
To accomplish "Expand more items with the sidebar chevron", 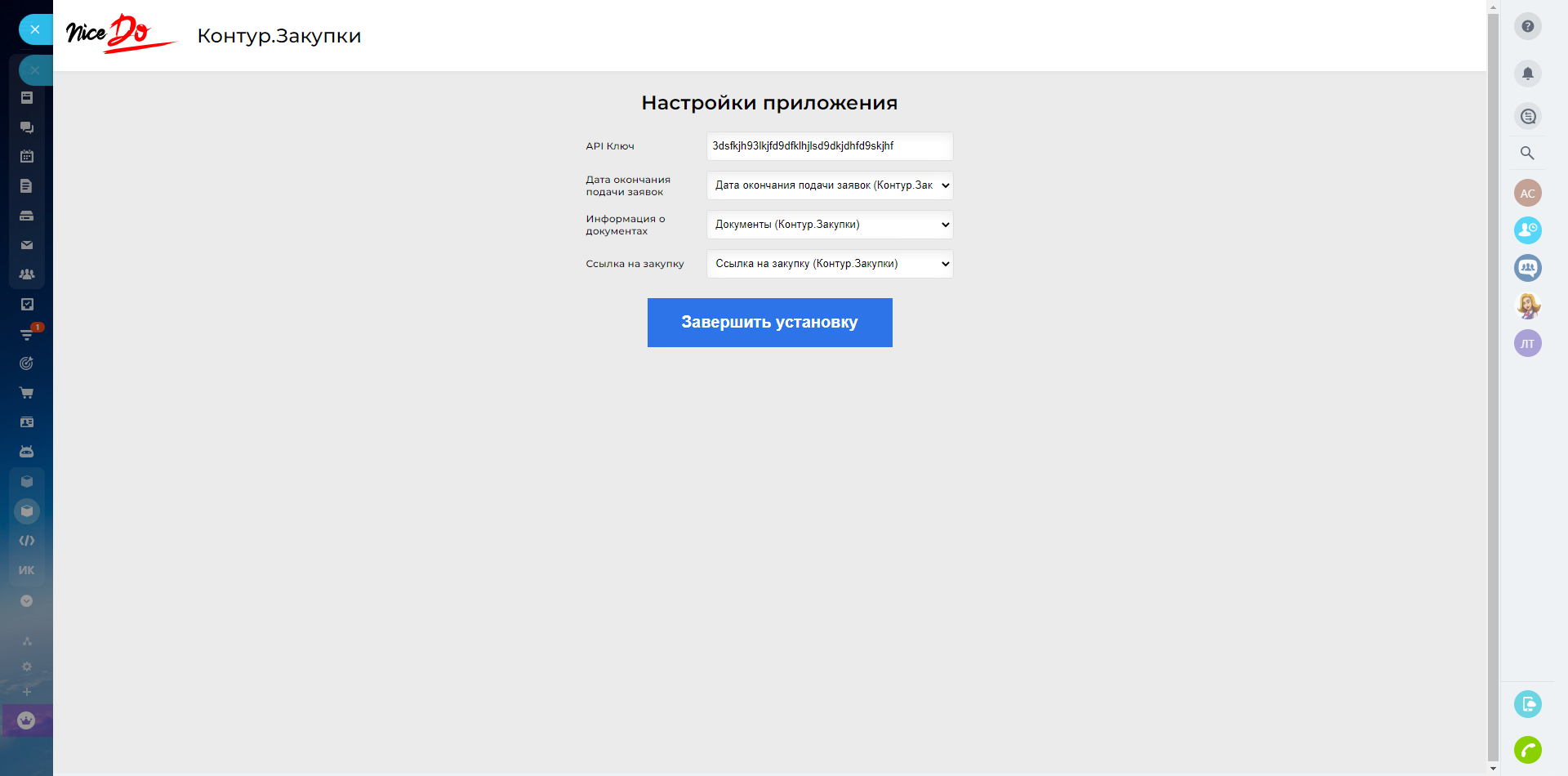I will pos(27,600).
